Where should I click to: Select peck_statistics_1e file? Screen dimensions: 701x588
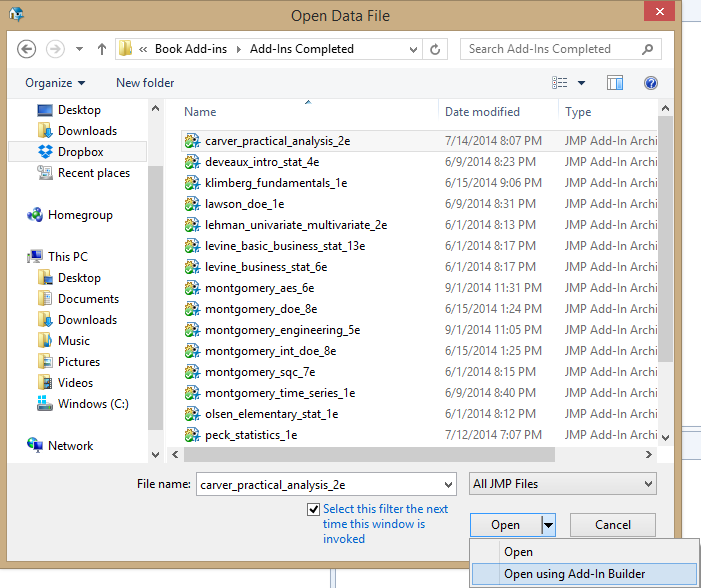pos(251,435)
